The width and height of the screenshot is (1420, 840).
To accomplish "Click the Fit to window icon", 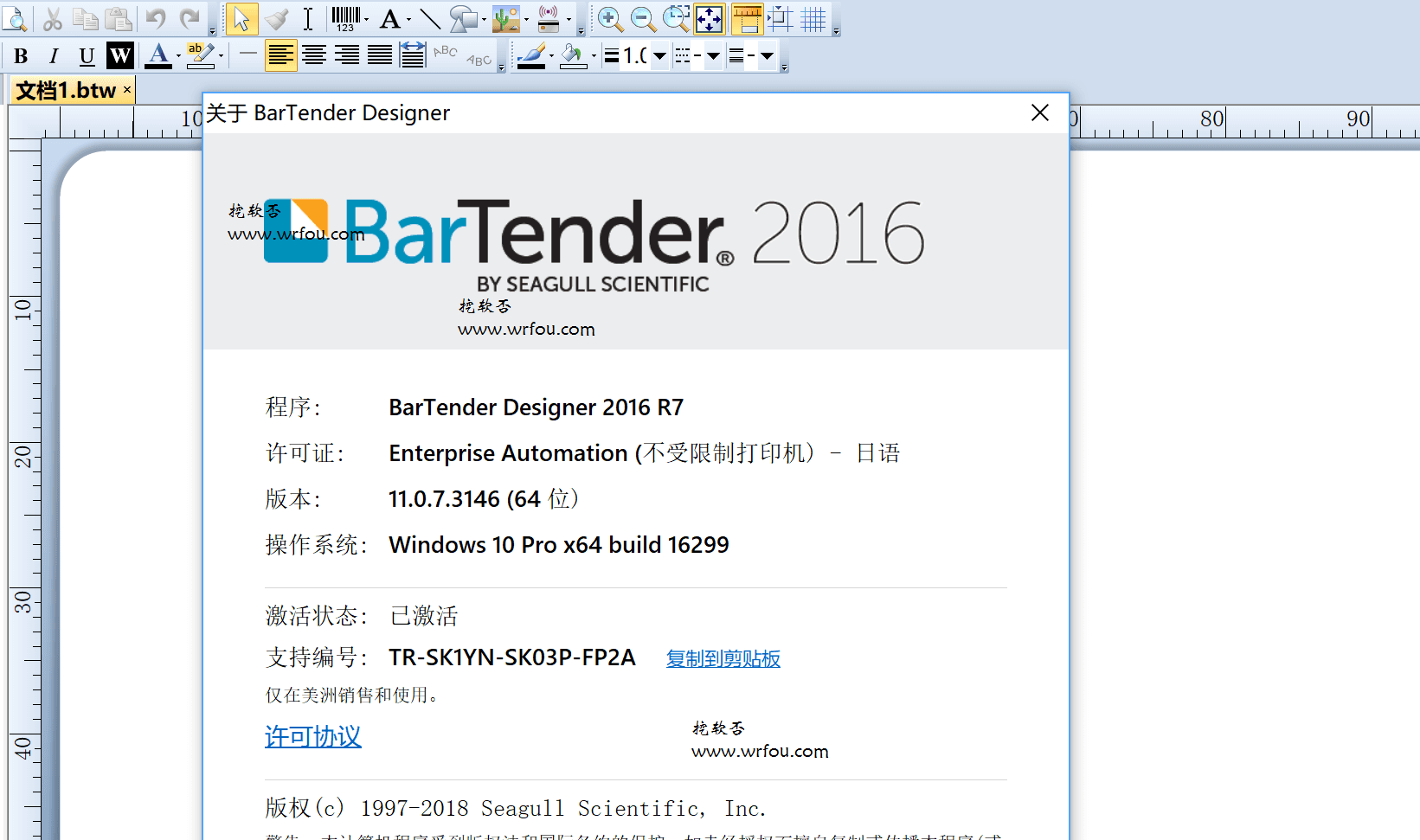I will pos(710,18).
